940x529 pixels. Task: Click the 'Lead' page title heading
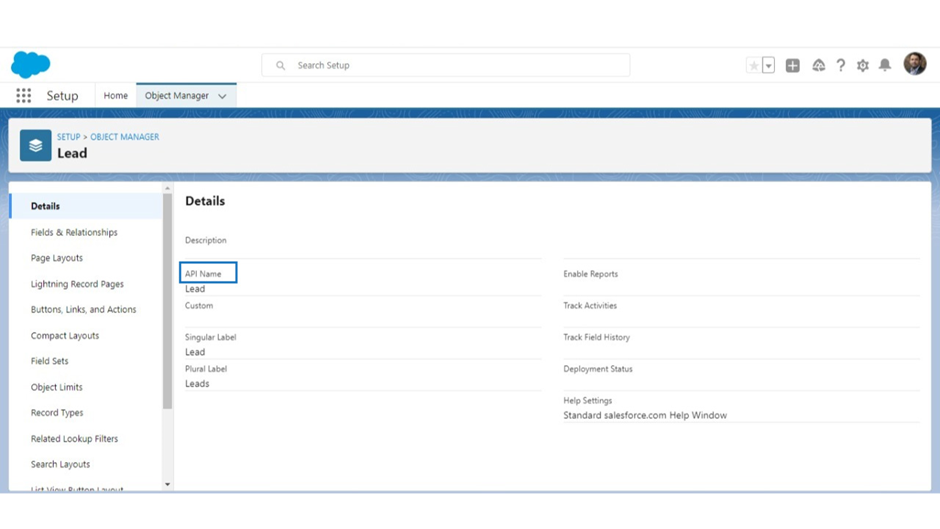(x=72, y=153)
